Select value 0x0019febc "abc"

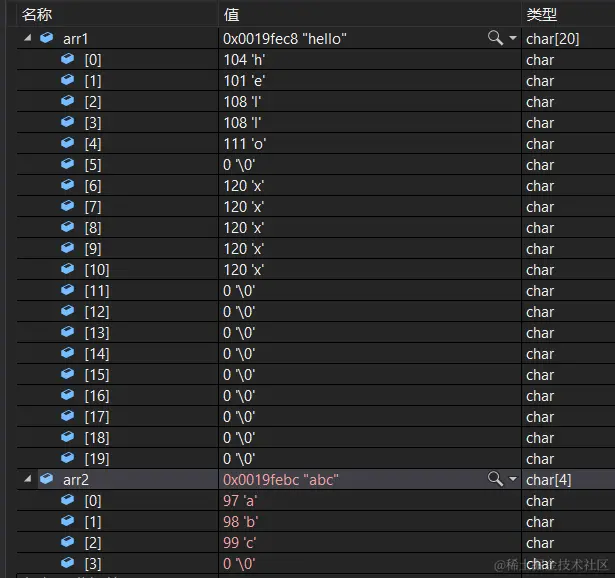coord(281,480)
